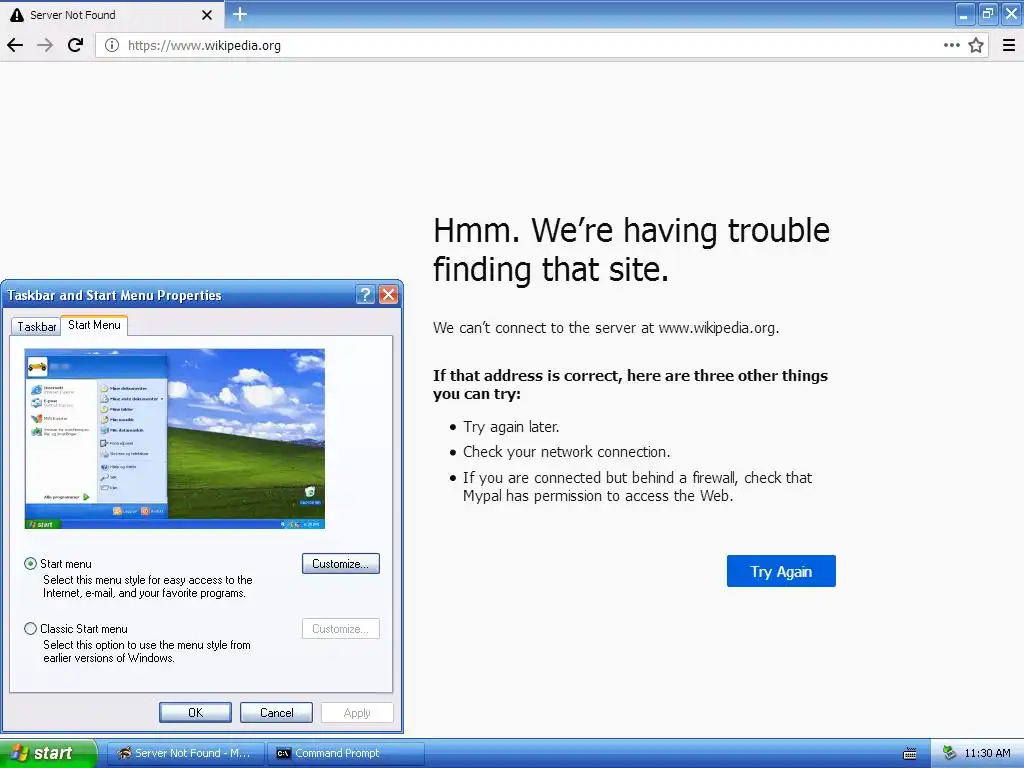Click OK in Taskbar Properties dialog
Screen dimensions: 1024x768
pos(195,712)
